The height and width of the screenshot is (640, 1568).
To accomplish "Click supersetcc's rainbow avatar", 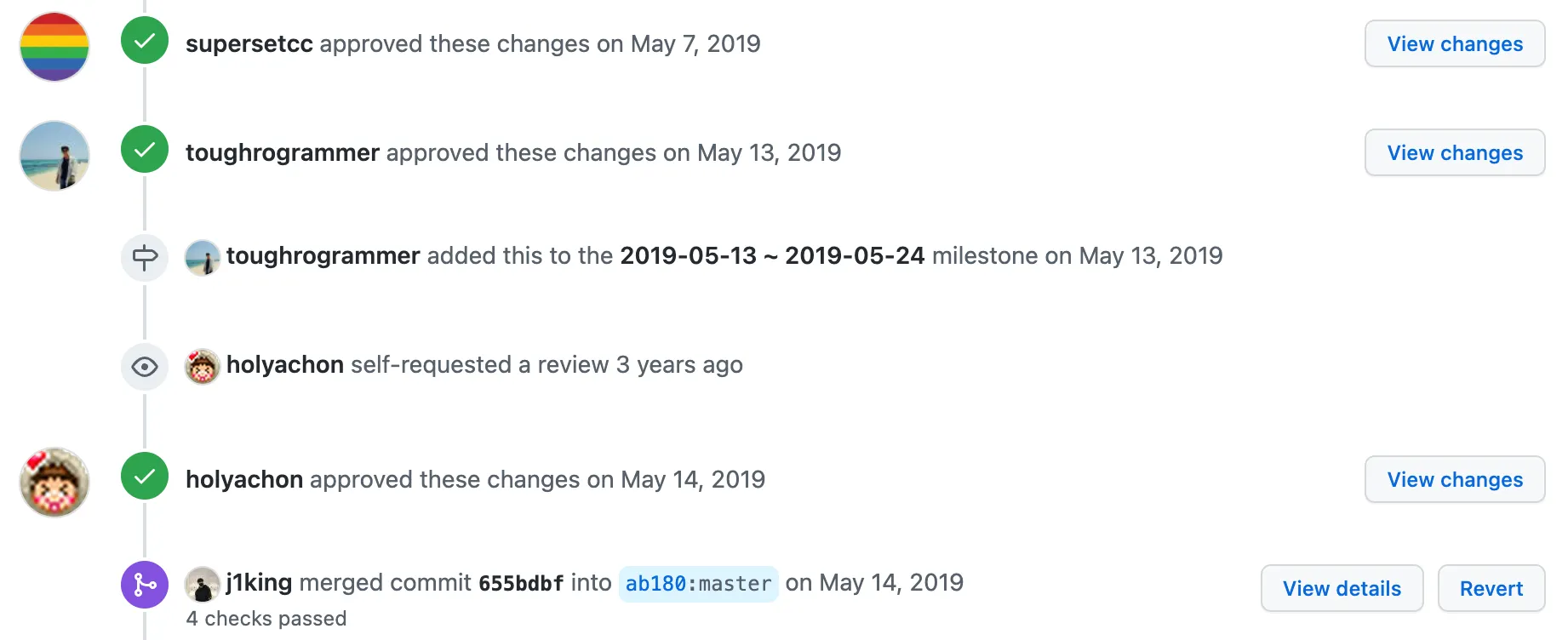I will [x=54, y=47].
